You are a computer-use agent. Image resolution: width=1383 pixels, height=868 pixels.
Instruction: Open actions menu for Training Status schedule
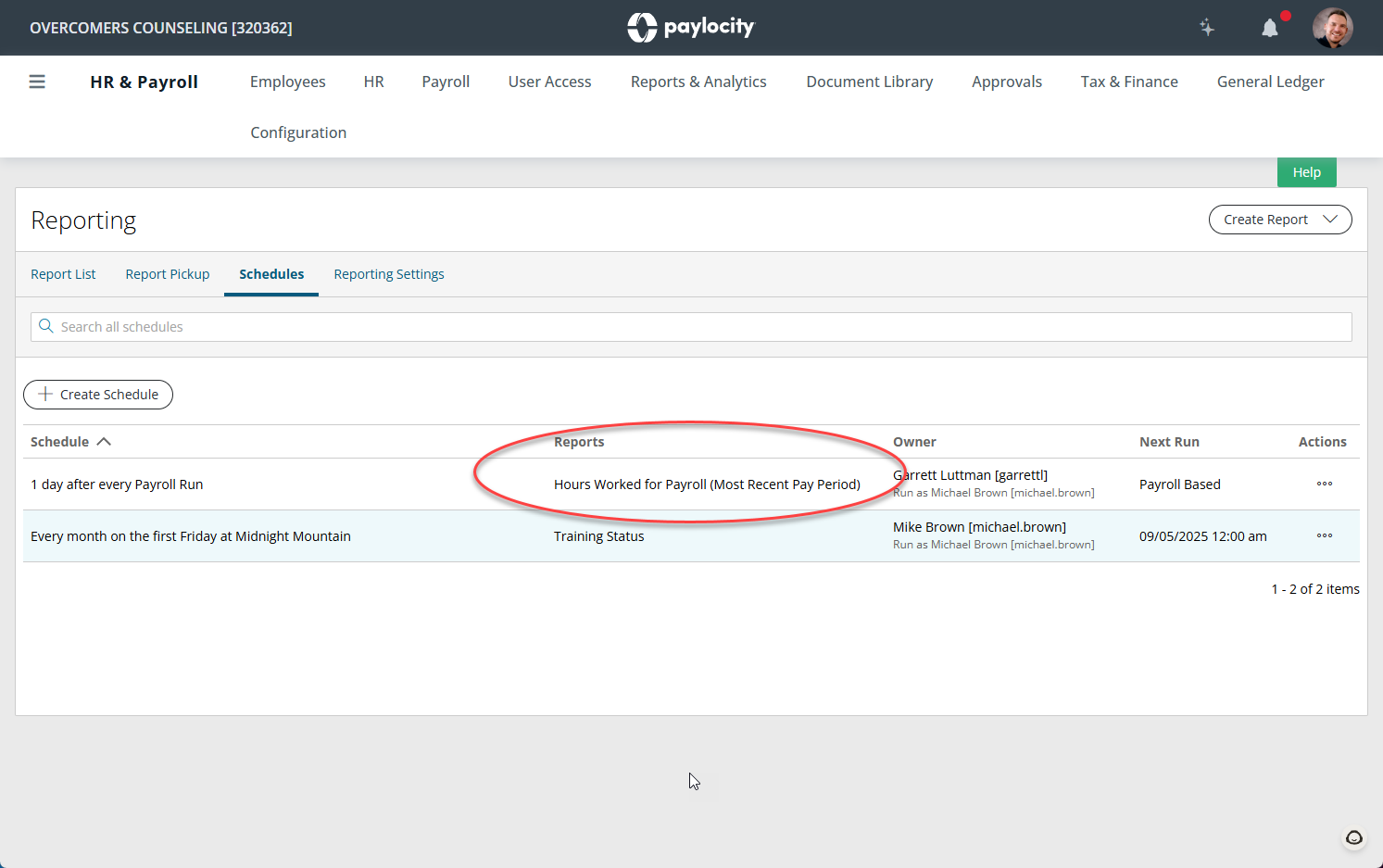1325,535
